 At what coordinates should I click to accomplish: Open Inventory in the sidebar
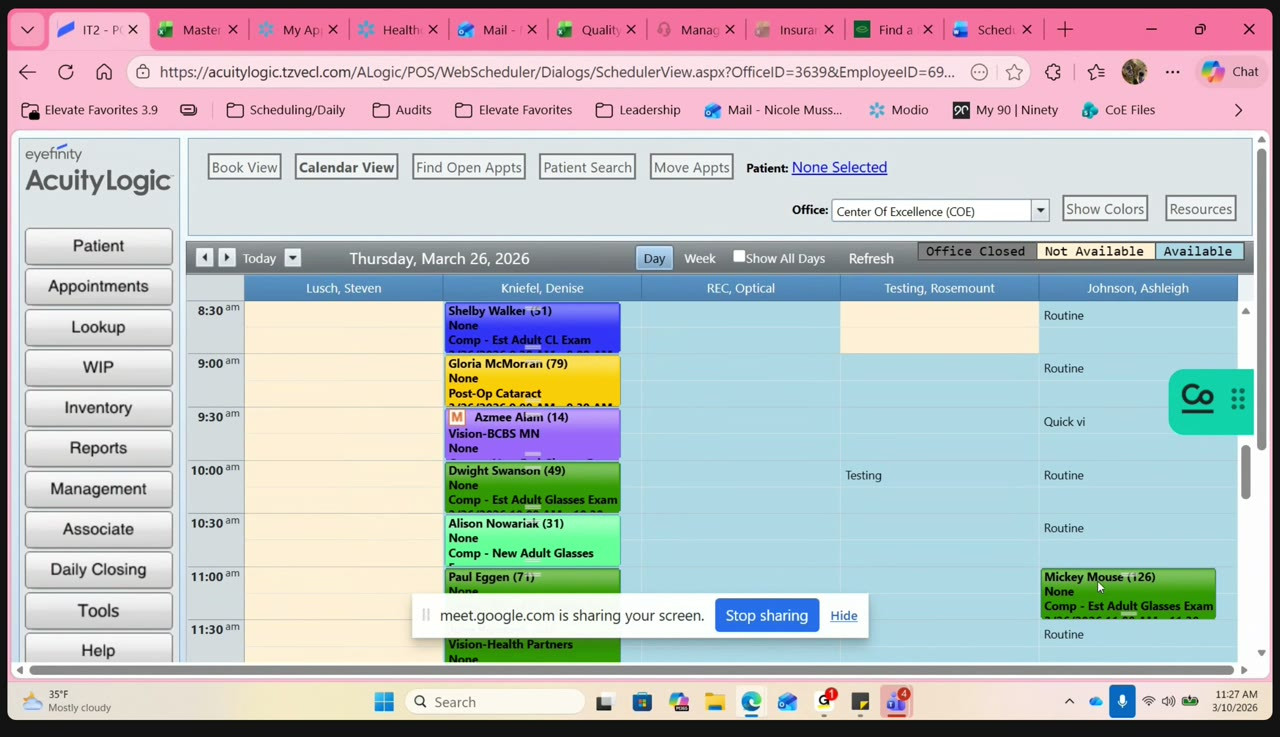coord(98,408)
